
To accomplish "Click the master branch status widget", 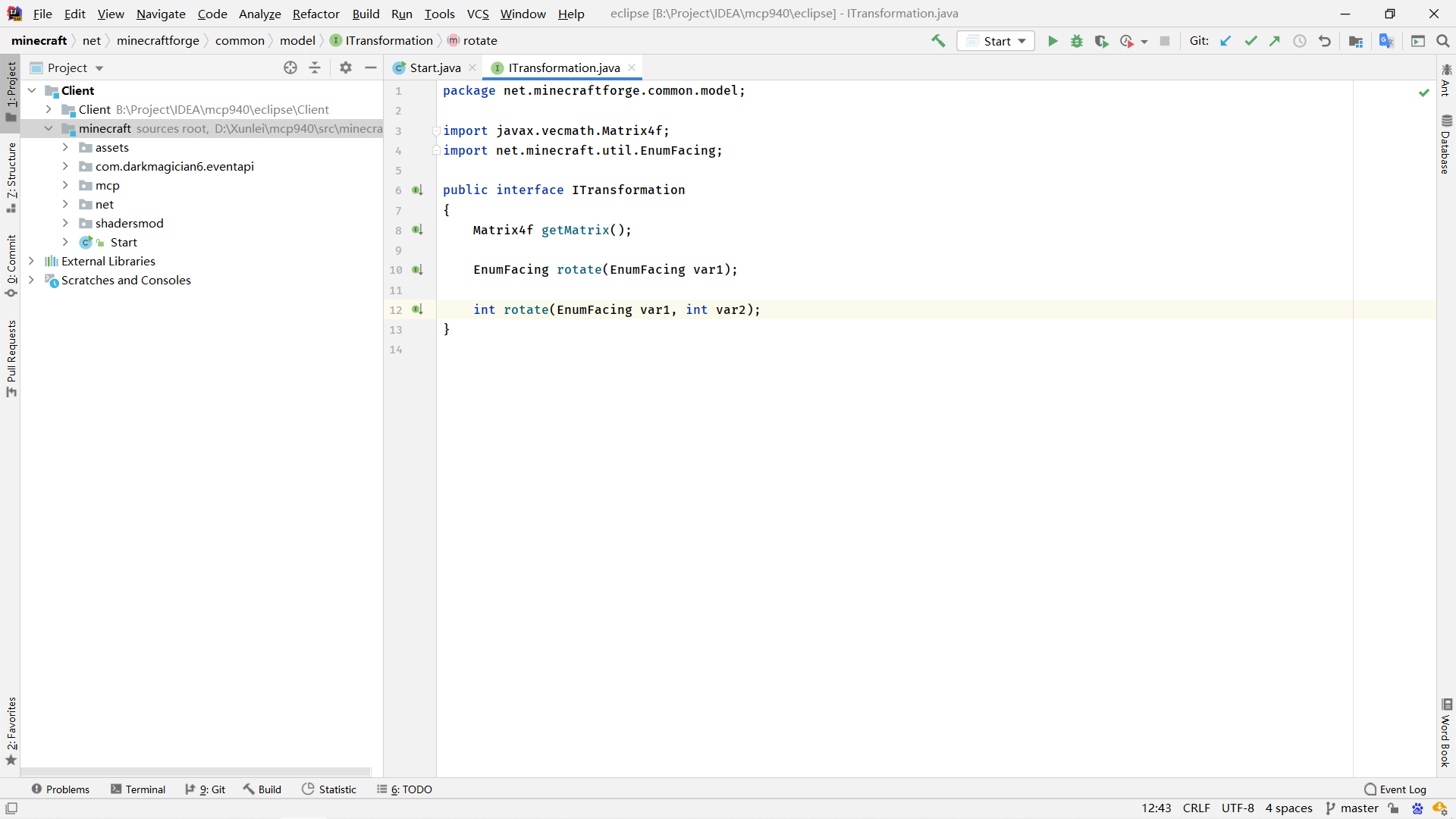I will [1352, 808].
